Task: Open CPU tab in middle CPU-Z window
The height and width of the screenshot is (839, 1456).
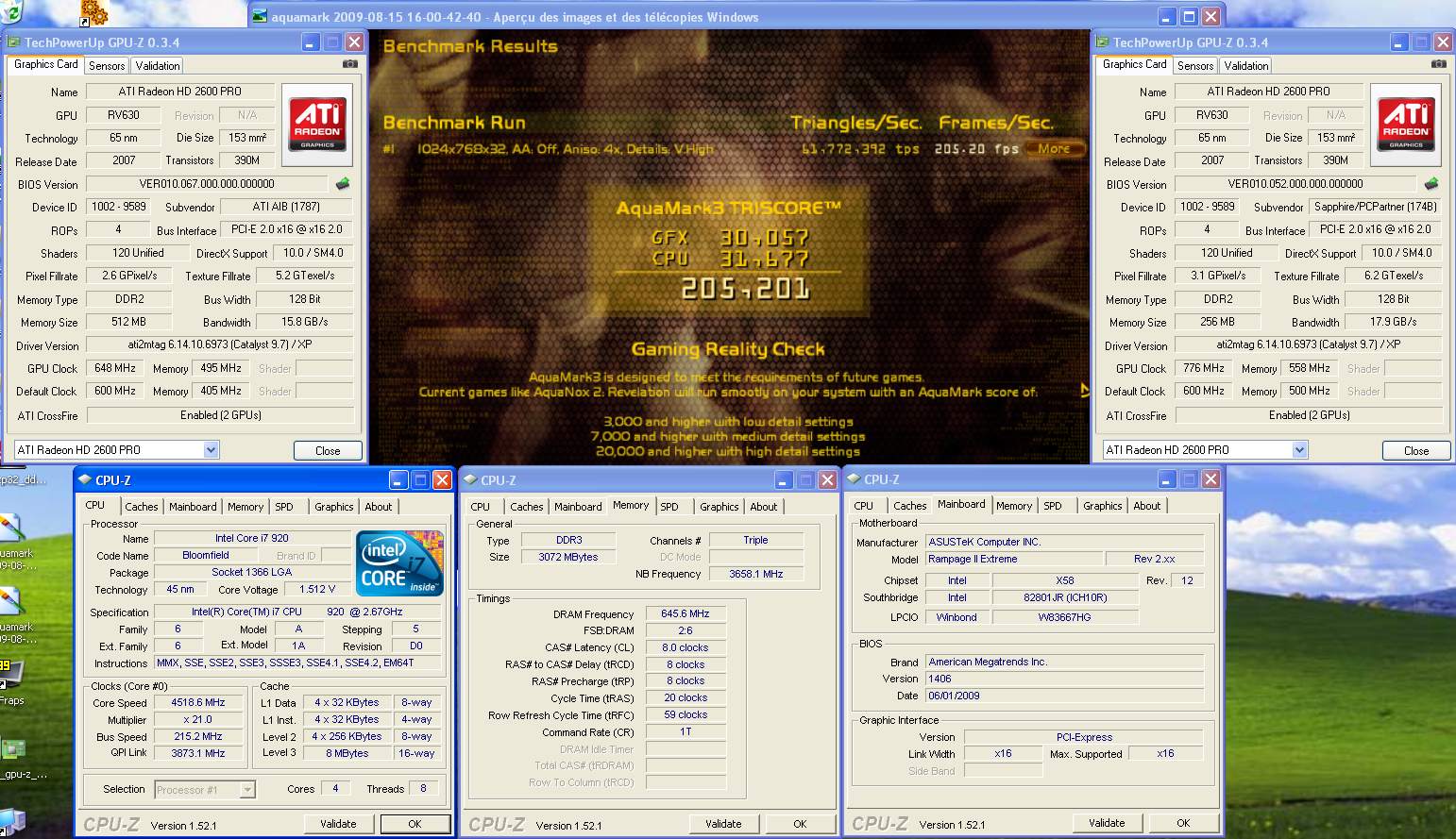Action: tap(481, 507)
